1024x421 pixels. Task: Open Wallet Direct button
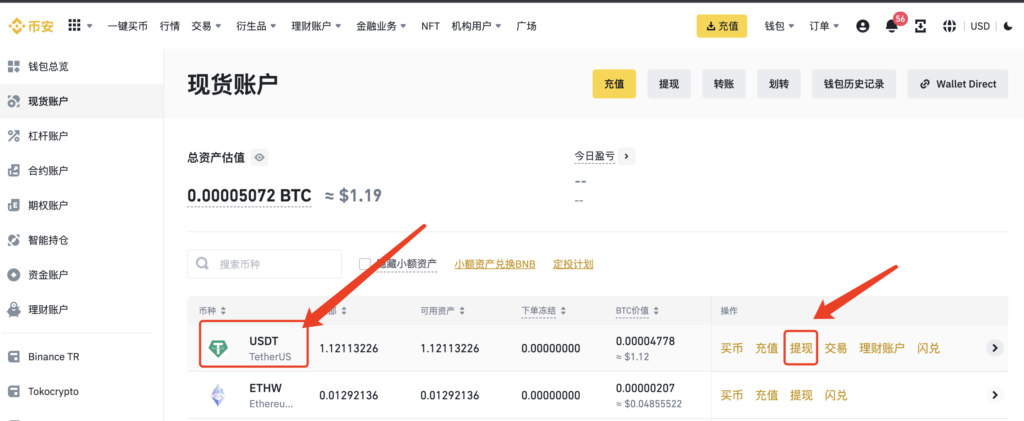point(957,84)
